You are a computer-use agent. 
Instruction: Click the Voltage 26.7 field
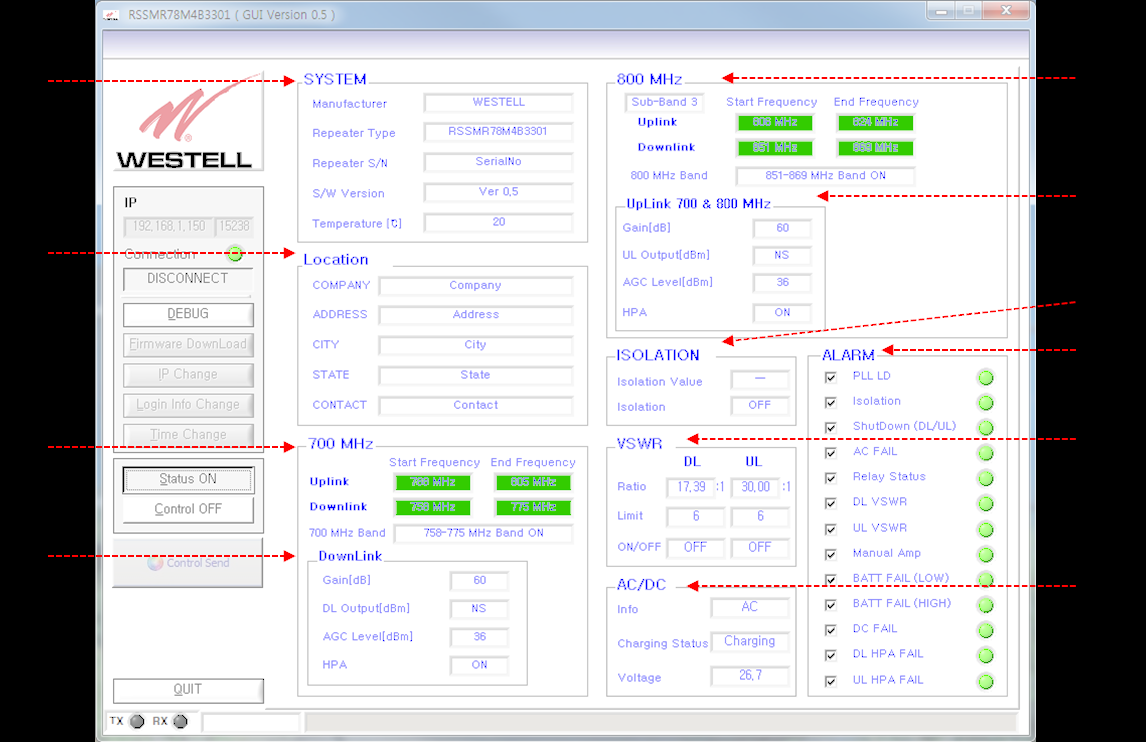tap(750, 676)
